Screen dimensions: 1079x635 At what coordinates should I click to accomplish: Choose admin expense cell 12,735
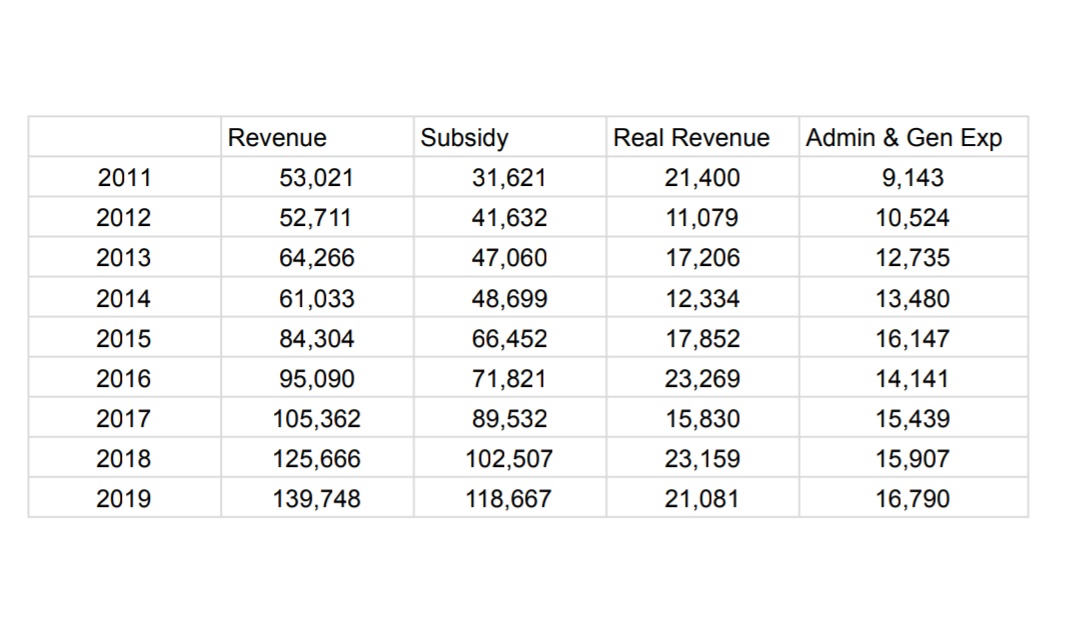(x=912, y=257)
